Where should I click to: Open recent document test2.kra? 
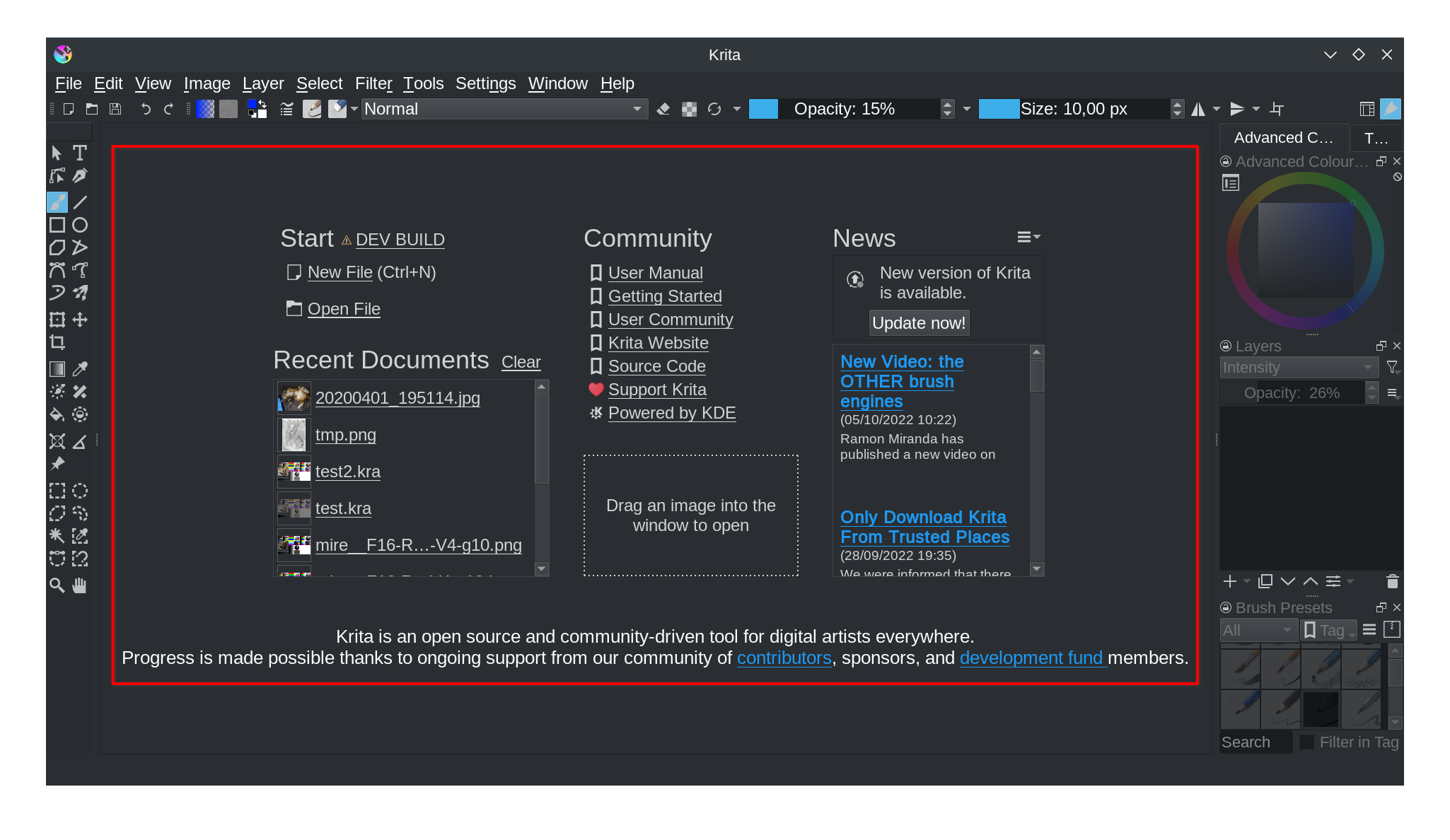pos(347,472)
